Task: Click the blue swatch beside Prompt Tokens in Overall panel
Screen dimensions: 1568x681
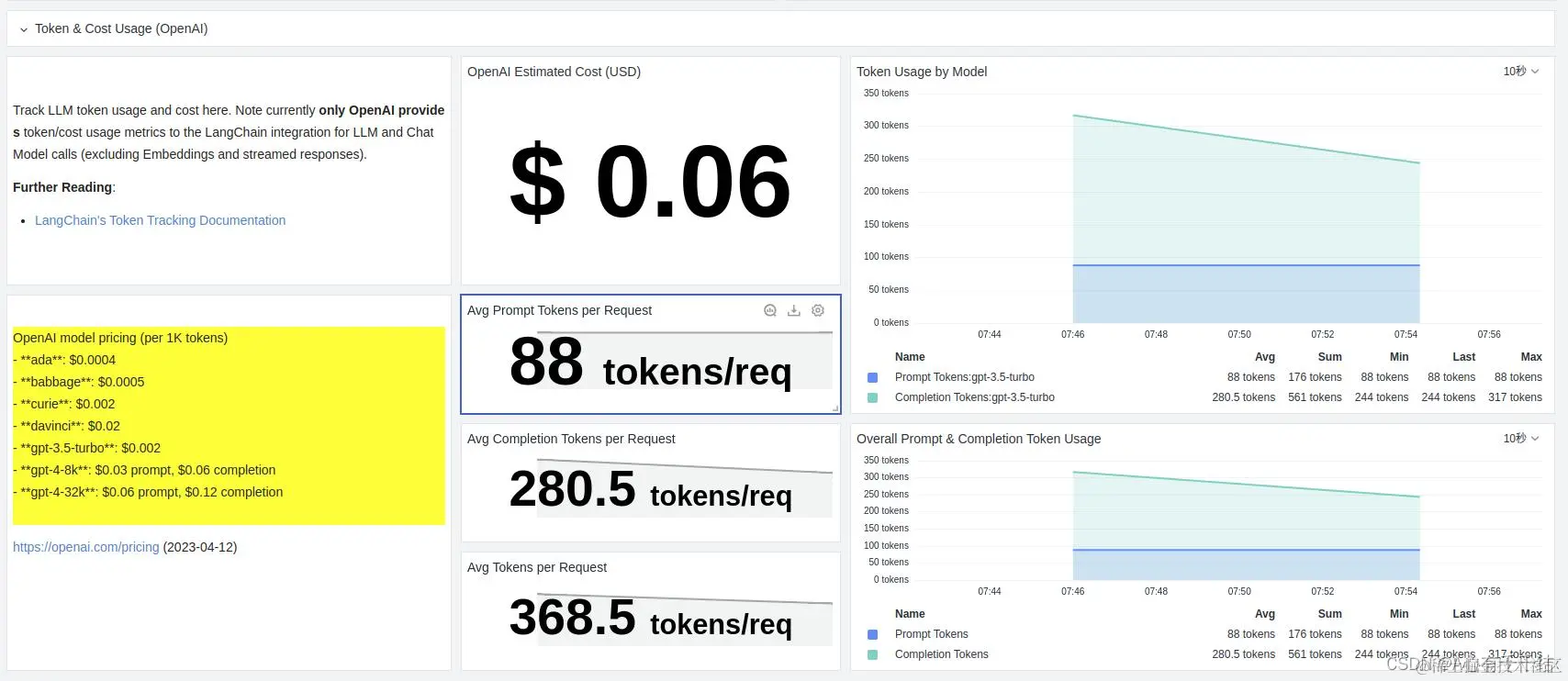Action: tap(873, 634)
